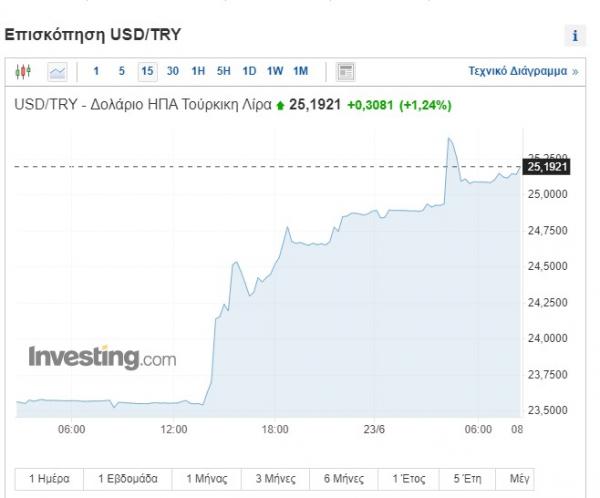600x498 pixels.
Task: Select the 1 minute interval
Action: click(96, 71)
